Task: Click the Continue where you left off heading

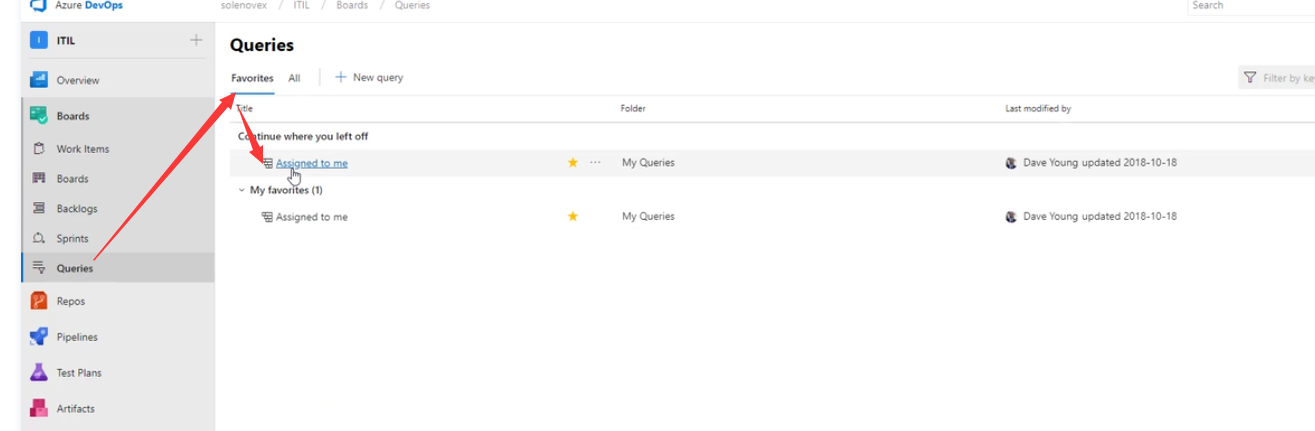Action: tap(304, 136)
